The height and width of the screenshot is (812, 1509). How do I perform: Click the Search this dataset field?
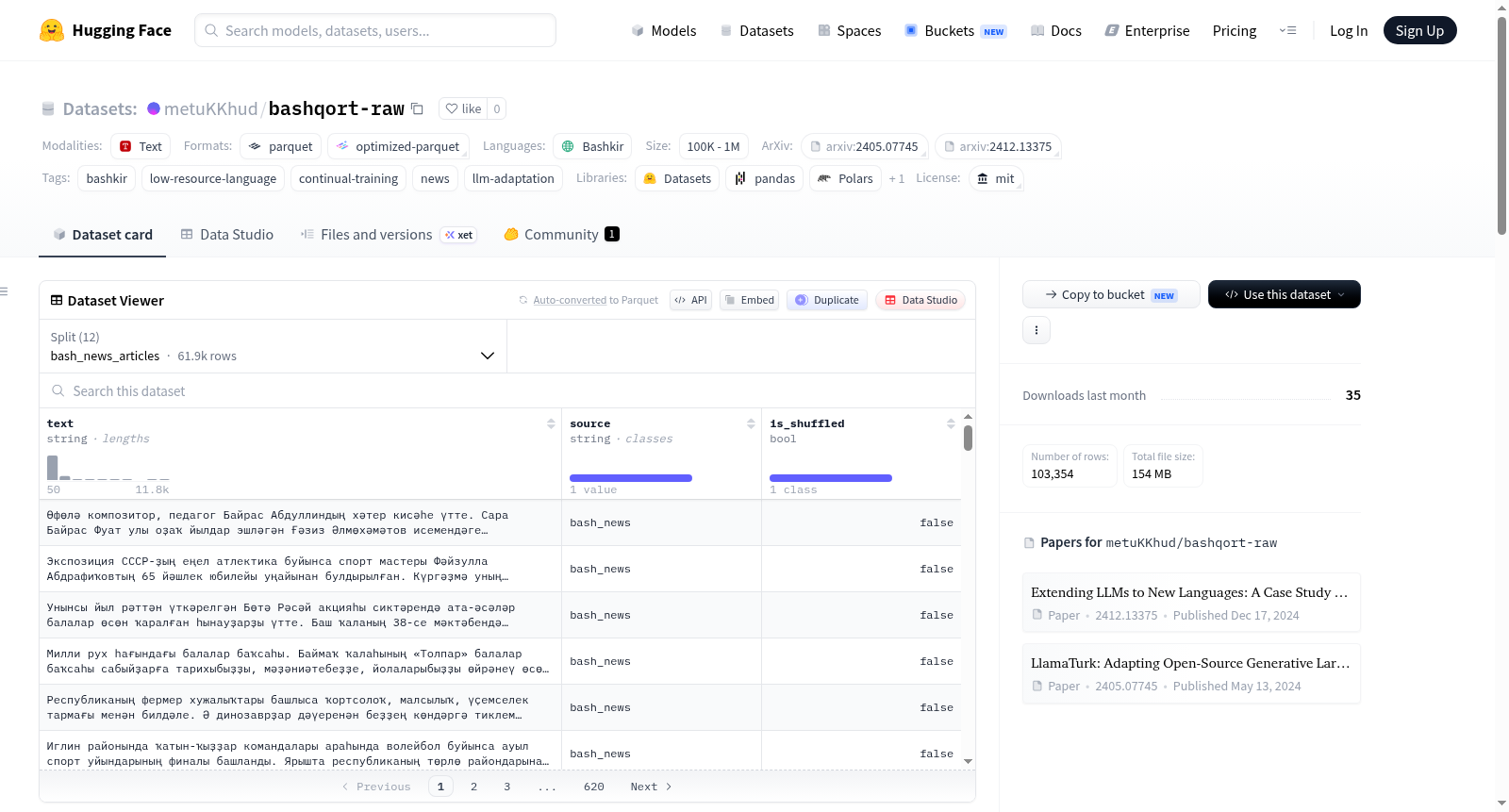[507, 390]
